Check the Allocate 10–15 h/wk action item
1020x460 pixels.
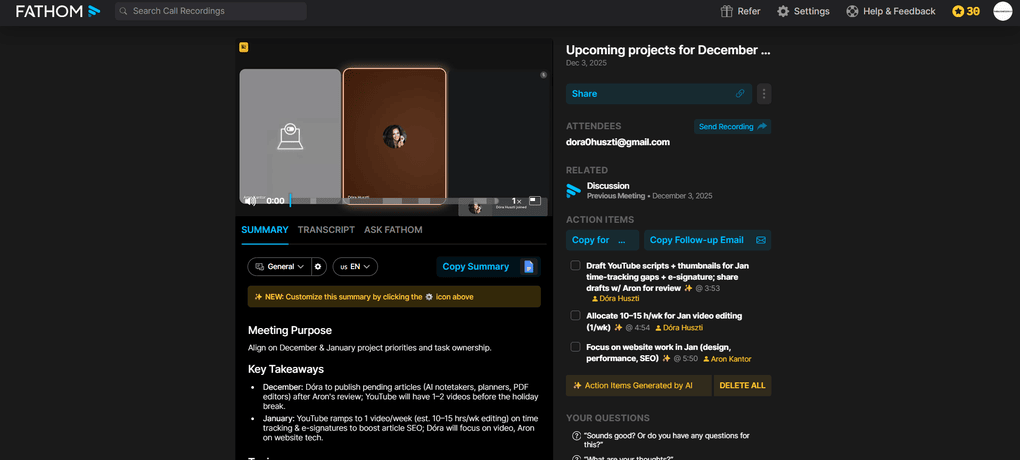click(x=575, y=316)
